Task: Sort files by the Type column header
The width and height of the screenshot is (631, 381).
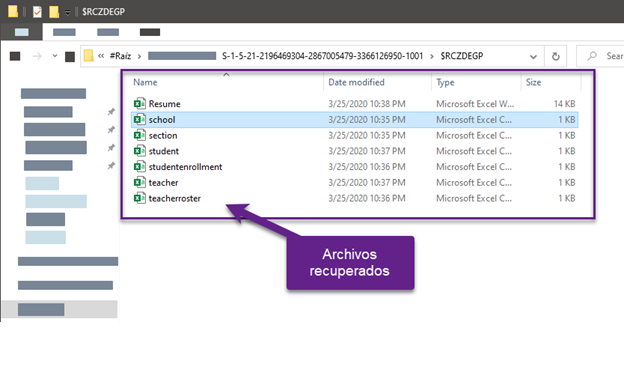Action: click(445, 82)
